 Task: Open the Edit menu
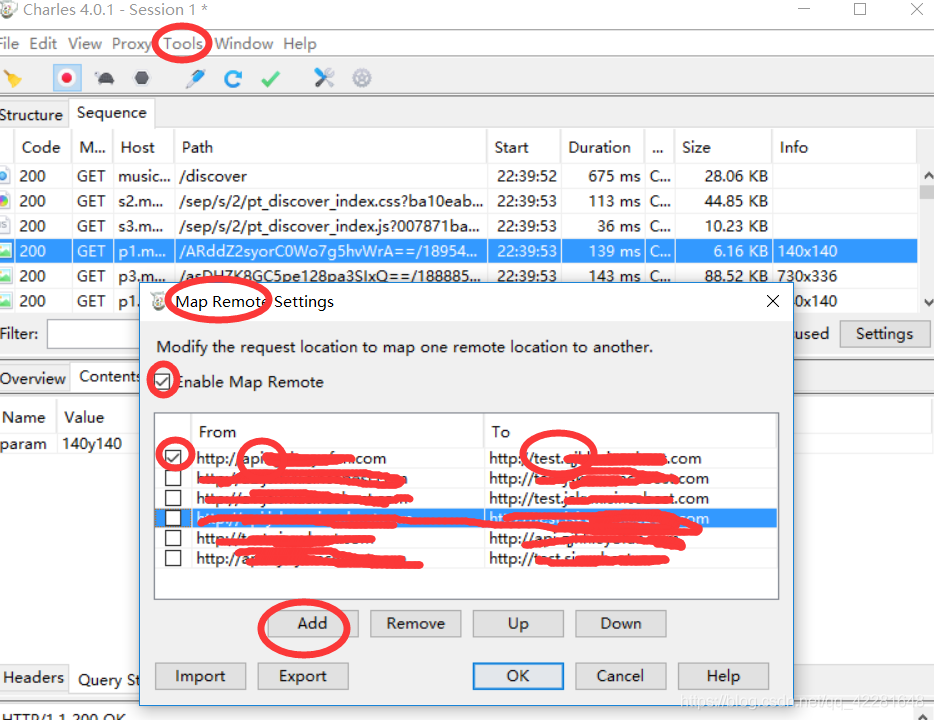click(43, 43)
